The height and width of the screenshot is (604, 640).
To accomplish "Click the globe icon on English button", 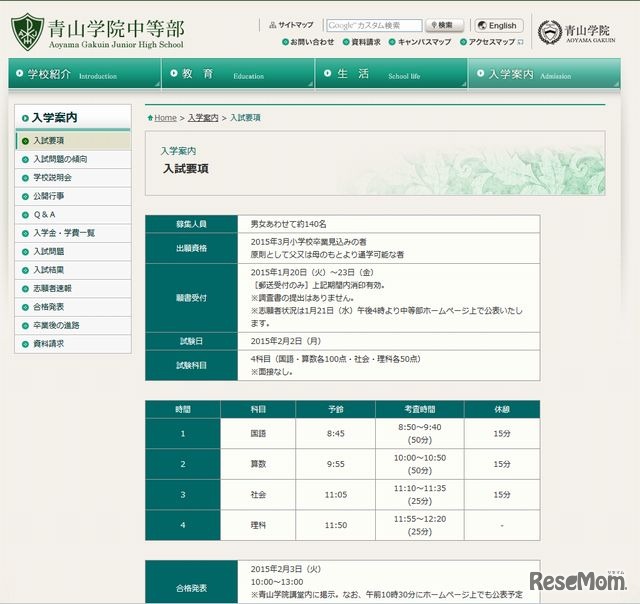I will point(482,25).
